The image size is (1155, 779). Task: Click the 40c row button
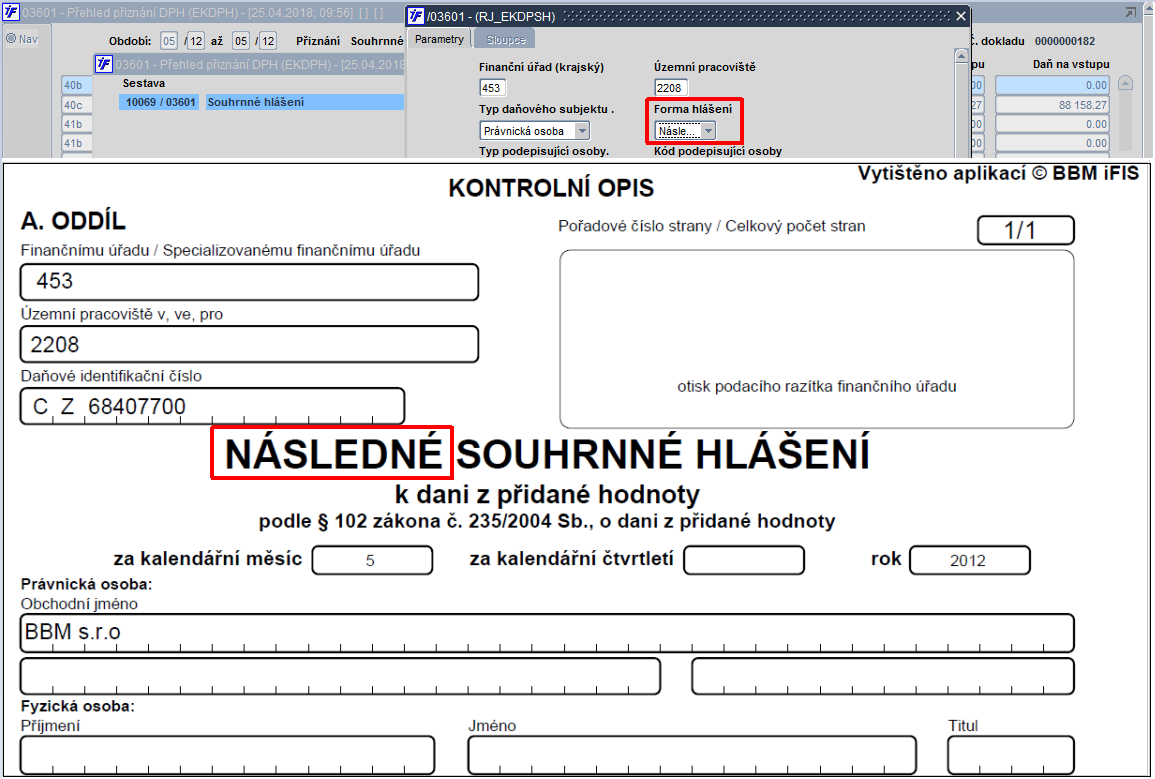tap(77, 105)
